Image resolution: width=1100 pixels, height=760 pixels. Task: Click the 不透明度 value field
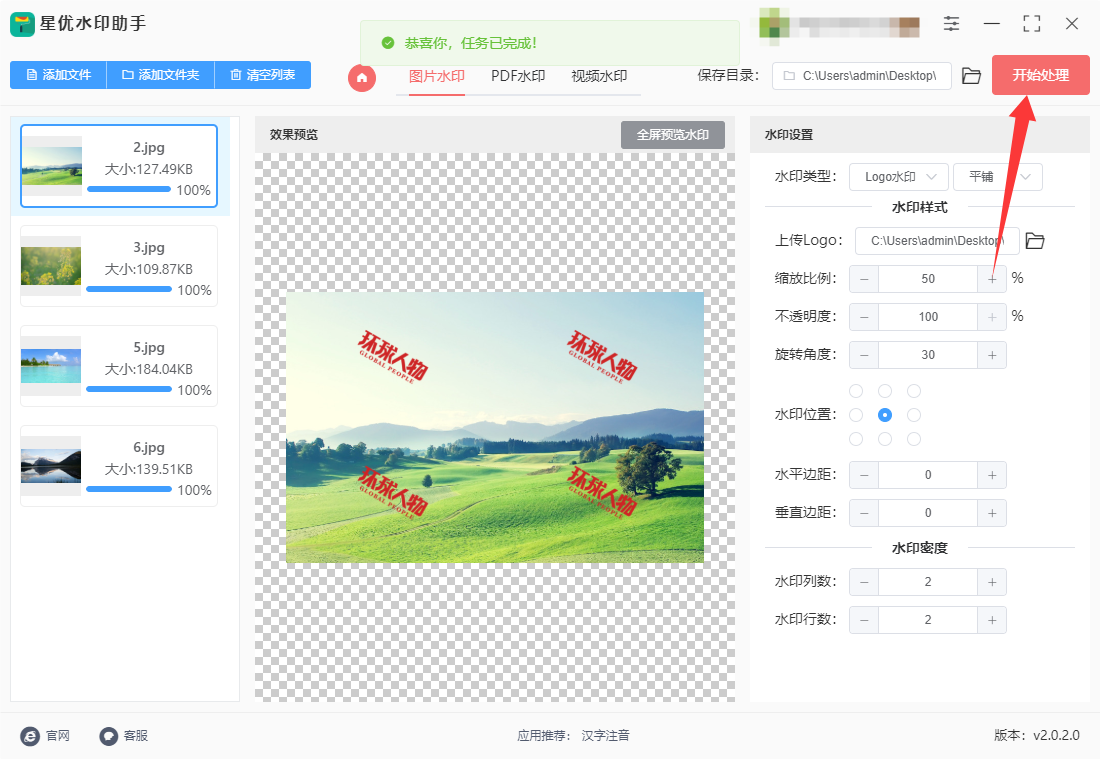click(x=927, y=316)
